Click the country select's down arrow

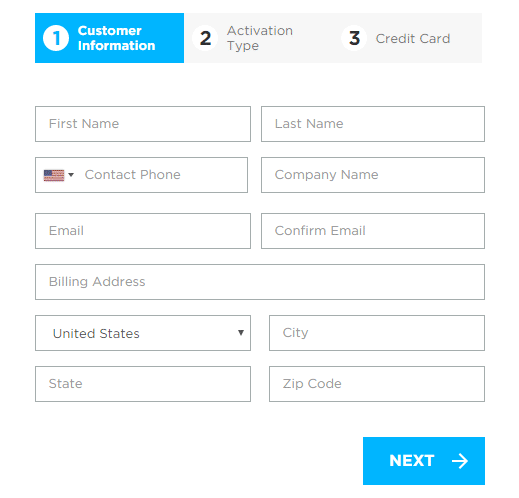click(x=241, y=333)
